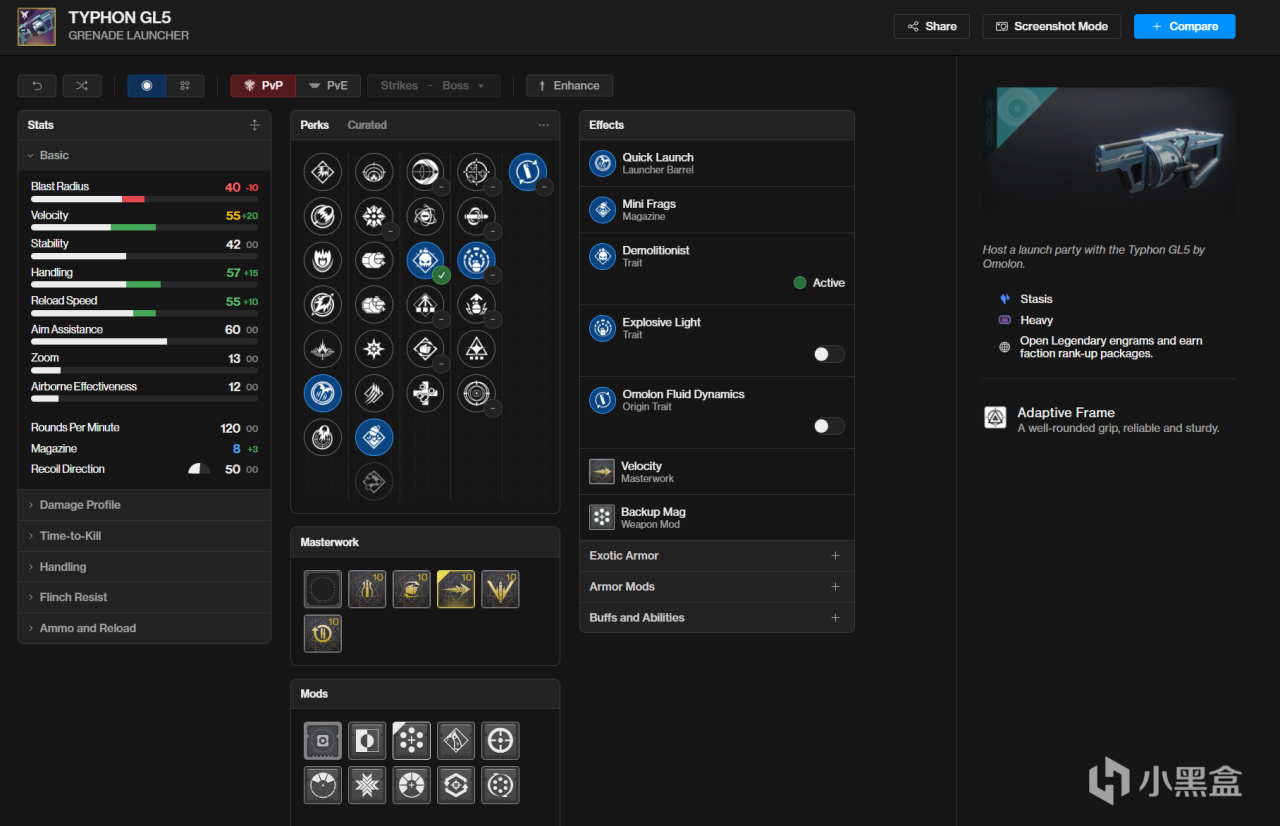This screenshot has width=1280, height=826.
Task: Expand the Buffs and Abilities section
Action: pos(717,618)
